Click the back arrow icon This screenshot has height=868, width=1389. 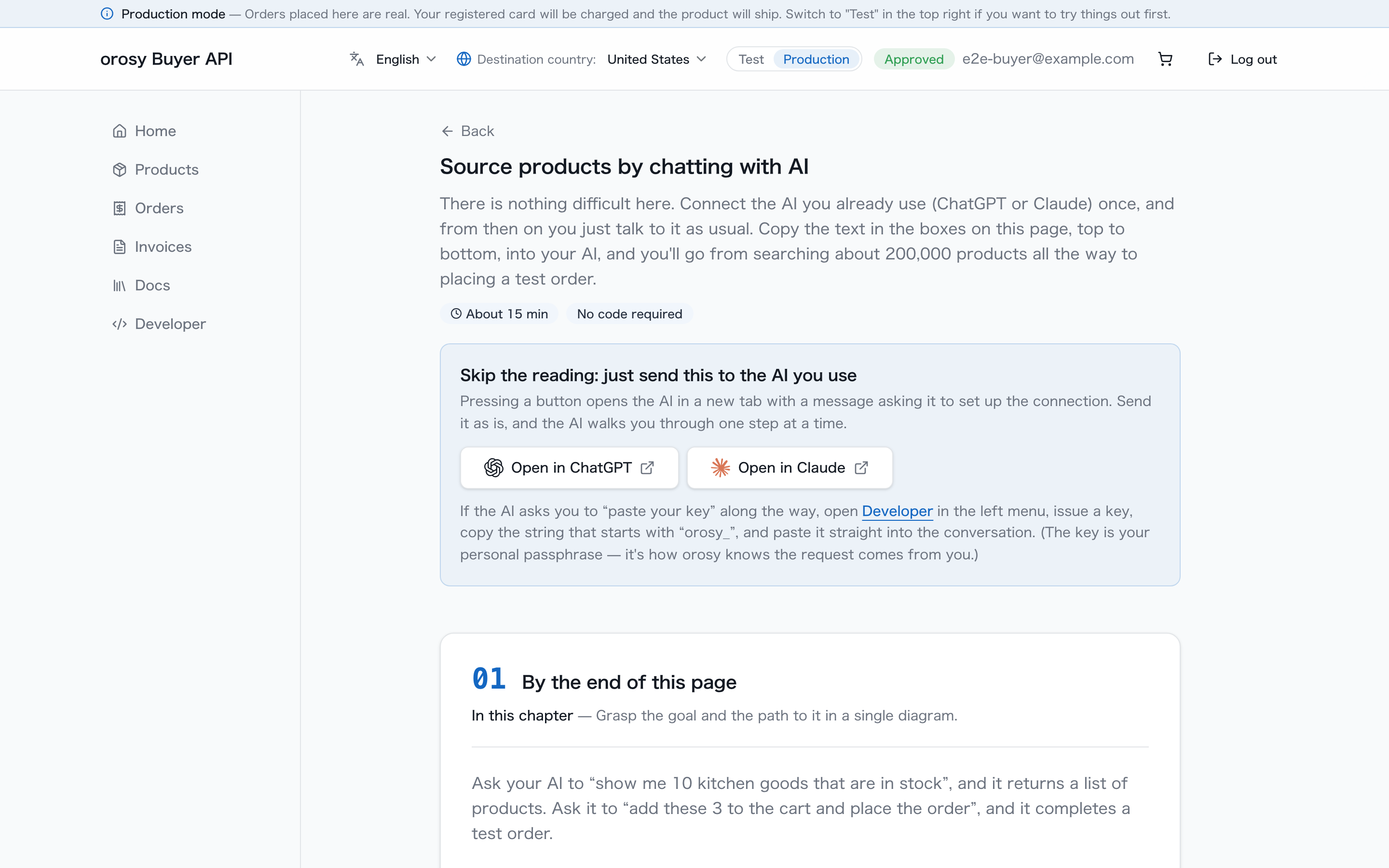[x=447, y=131]
